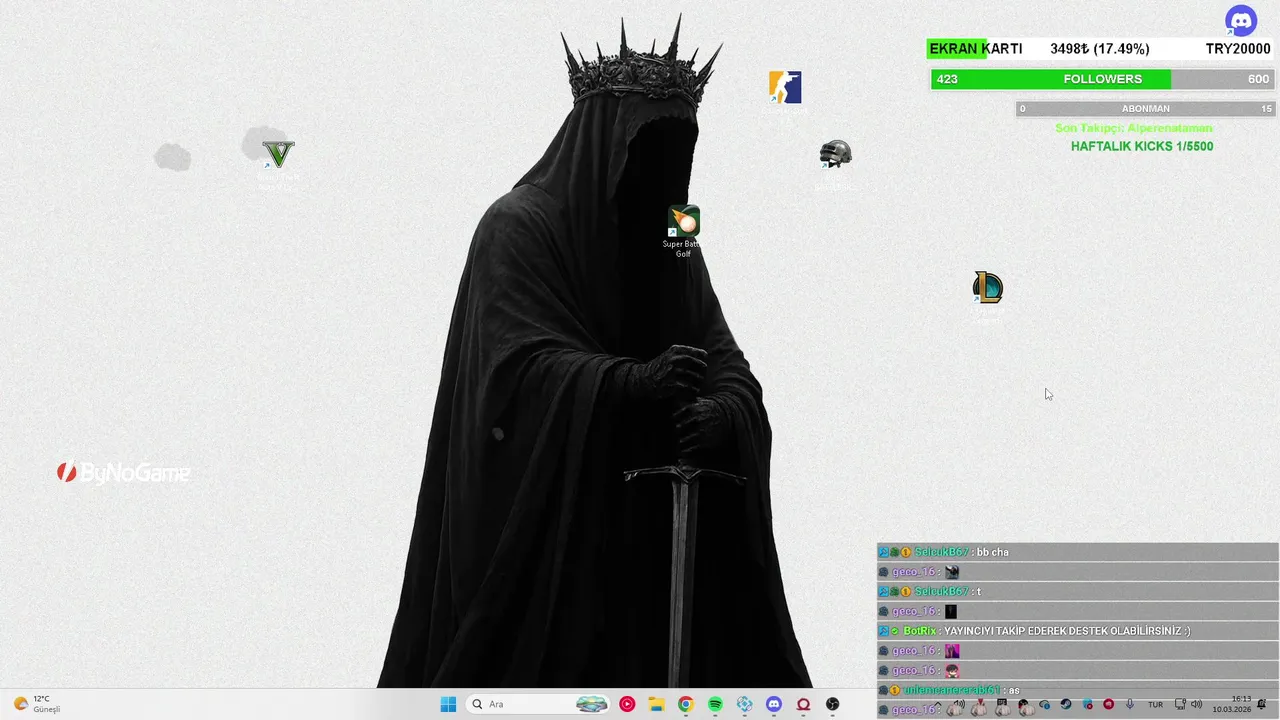Switch to Discord on the taskbar
1280x720 pixels.
[x=773, y=704]
